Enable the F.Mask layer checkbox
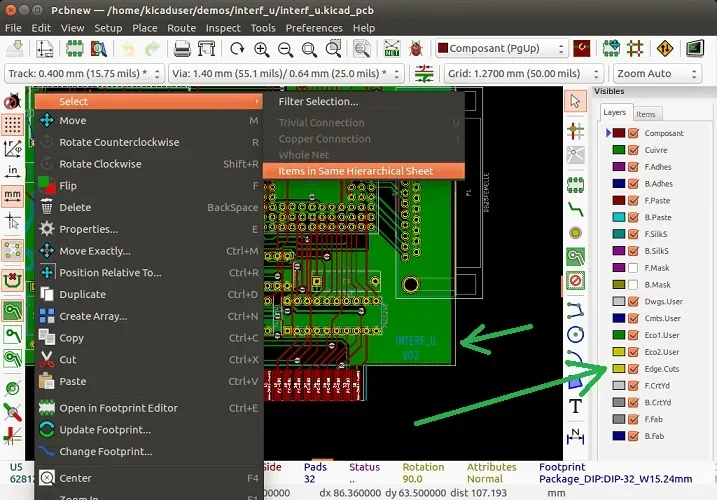Viewport: 717px width, 500px height. (632, 269)
